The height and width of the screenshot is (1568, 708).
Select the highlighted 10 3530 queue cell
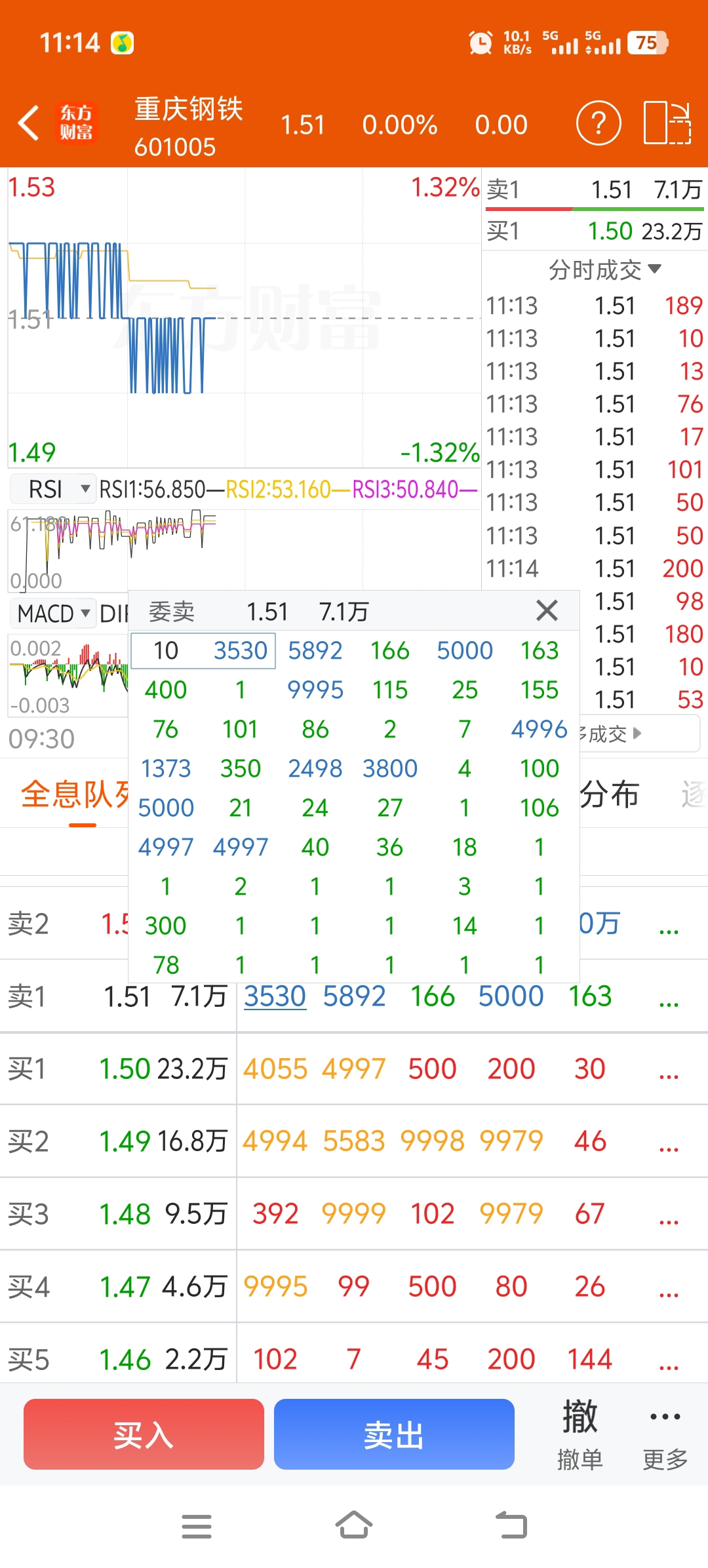tap(203, 650)
